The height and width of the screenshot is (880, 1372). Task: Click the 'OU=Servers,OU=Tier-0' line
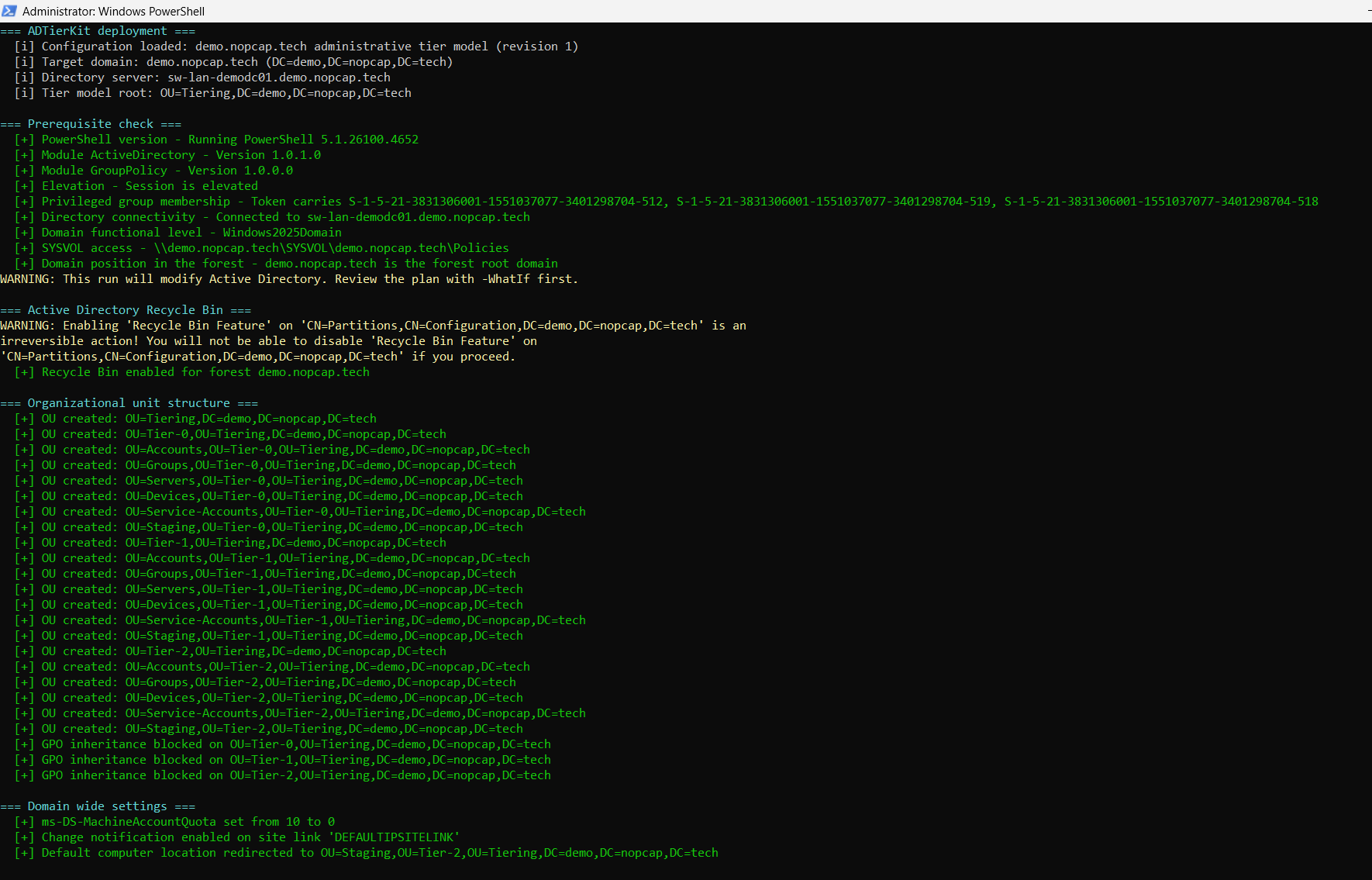pos(268,481)
